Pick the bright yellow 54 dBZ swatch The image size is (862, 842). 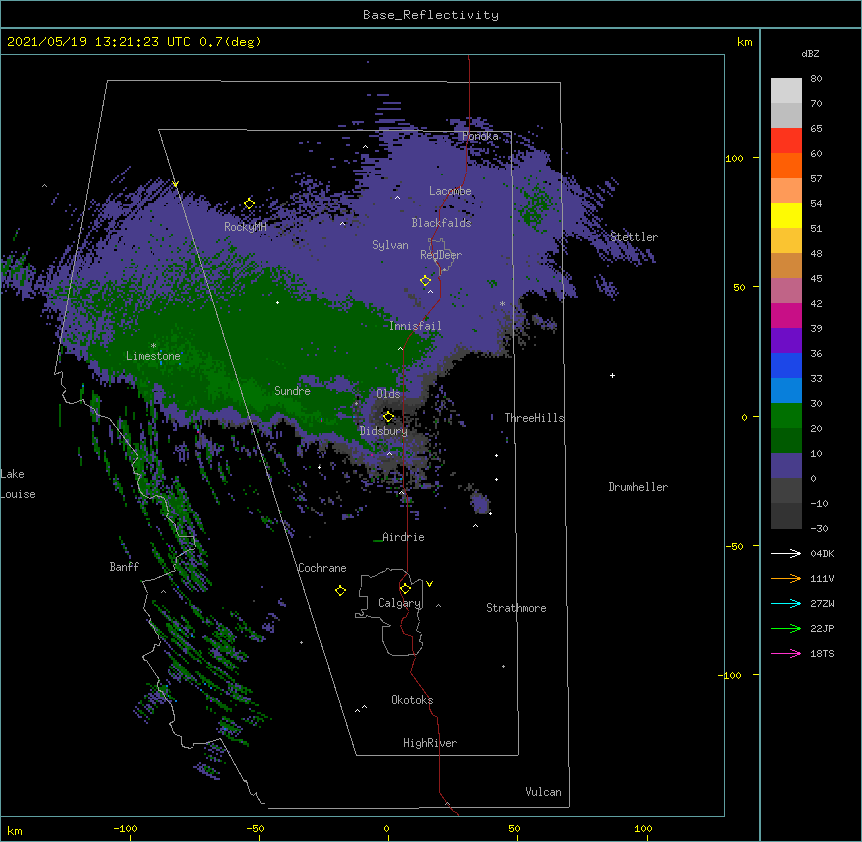tap(786, 215)
